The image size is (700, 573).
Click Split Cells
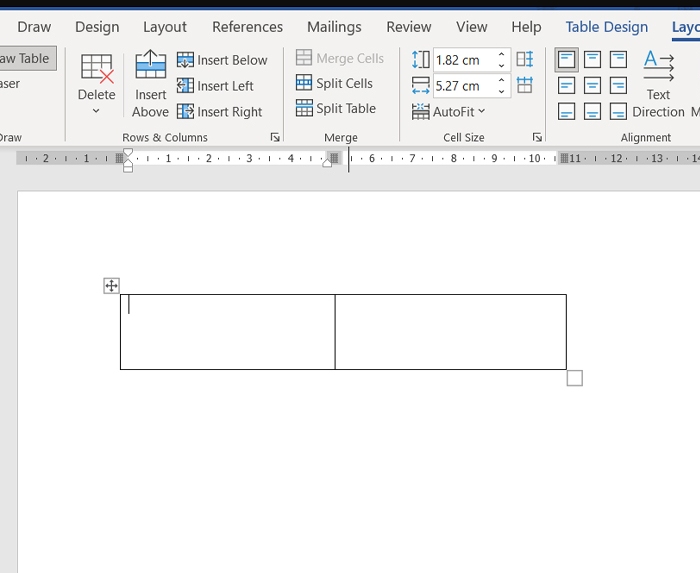coord(334,83)
